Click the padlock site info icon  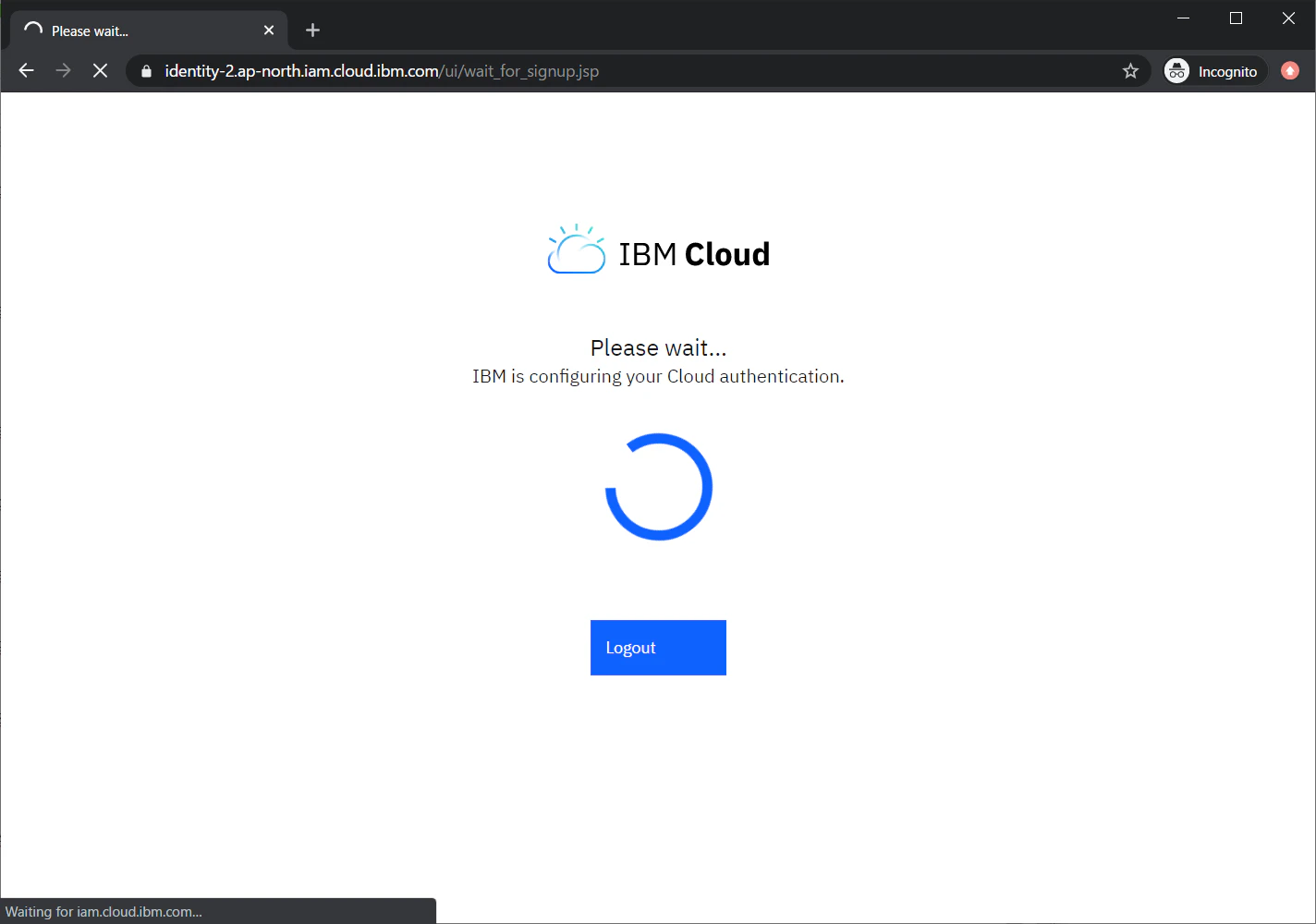pyautogui.click(x=146, y=71)
